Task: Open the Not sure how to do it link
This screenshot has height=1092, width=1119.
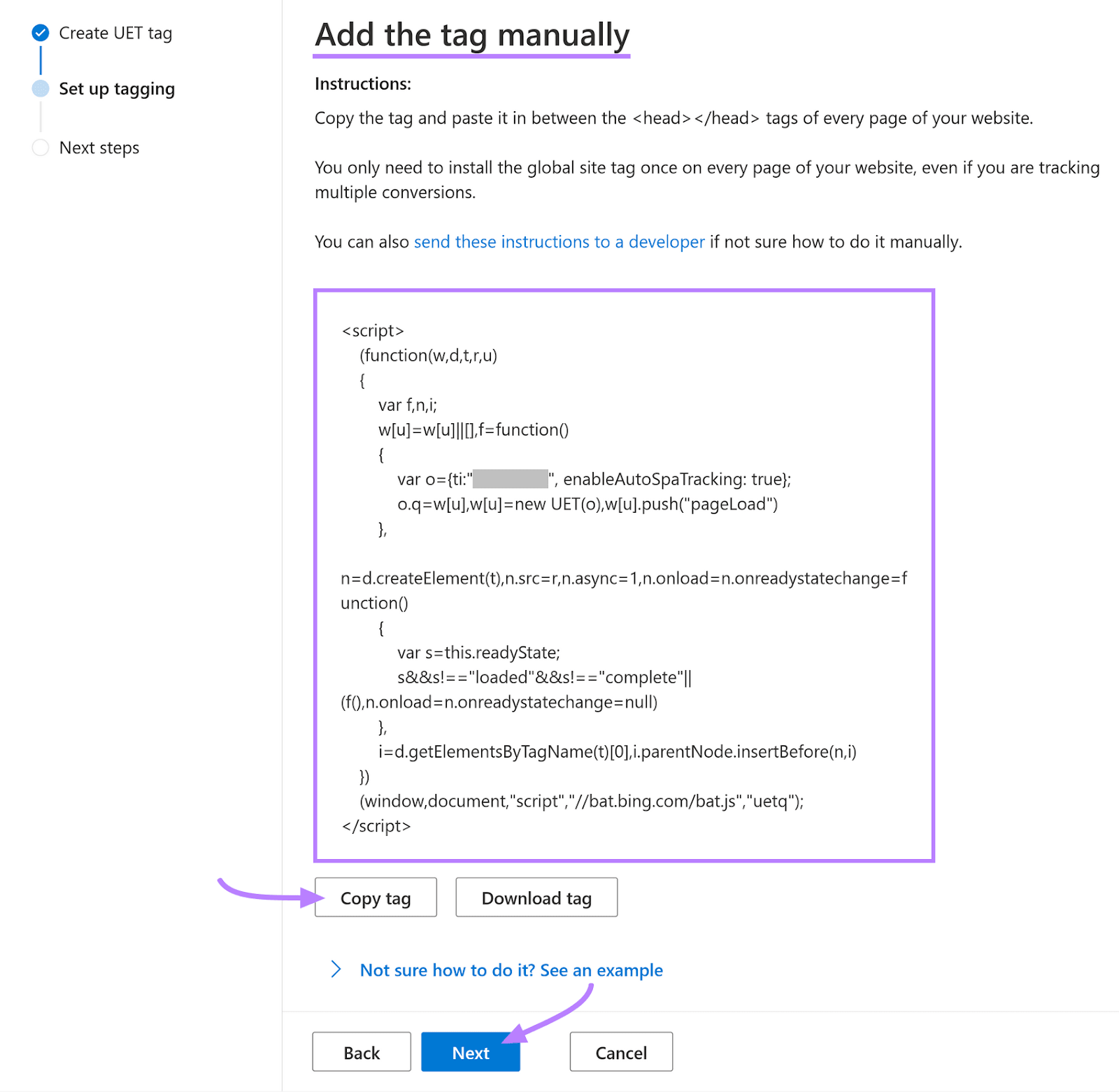Action: coord(511,970)
